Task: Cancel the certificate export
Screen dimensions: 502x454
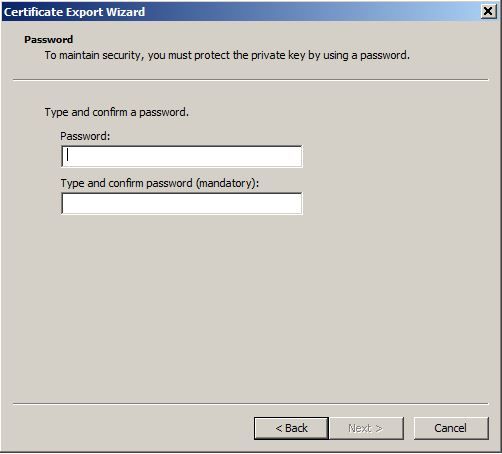Action: click(451, 428)
